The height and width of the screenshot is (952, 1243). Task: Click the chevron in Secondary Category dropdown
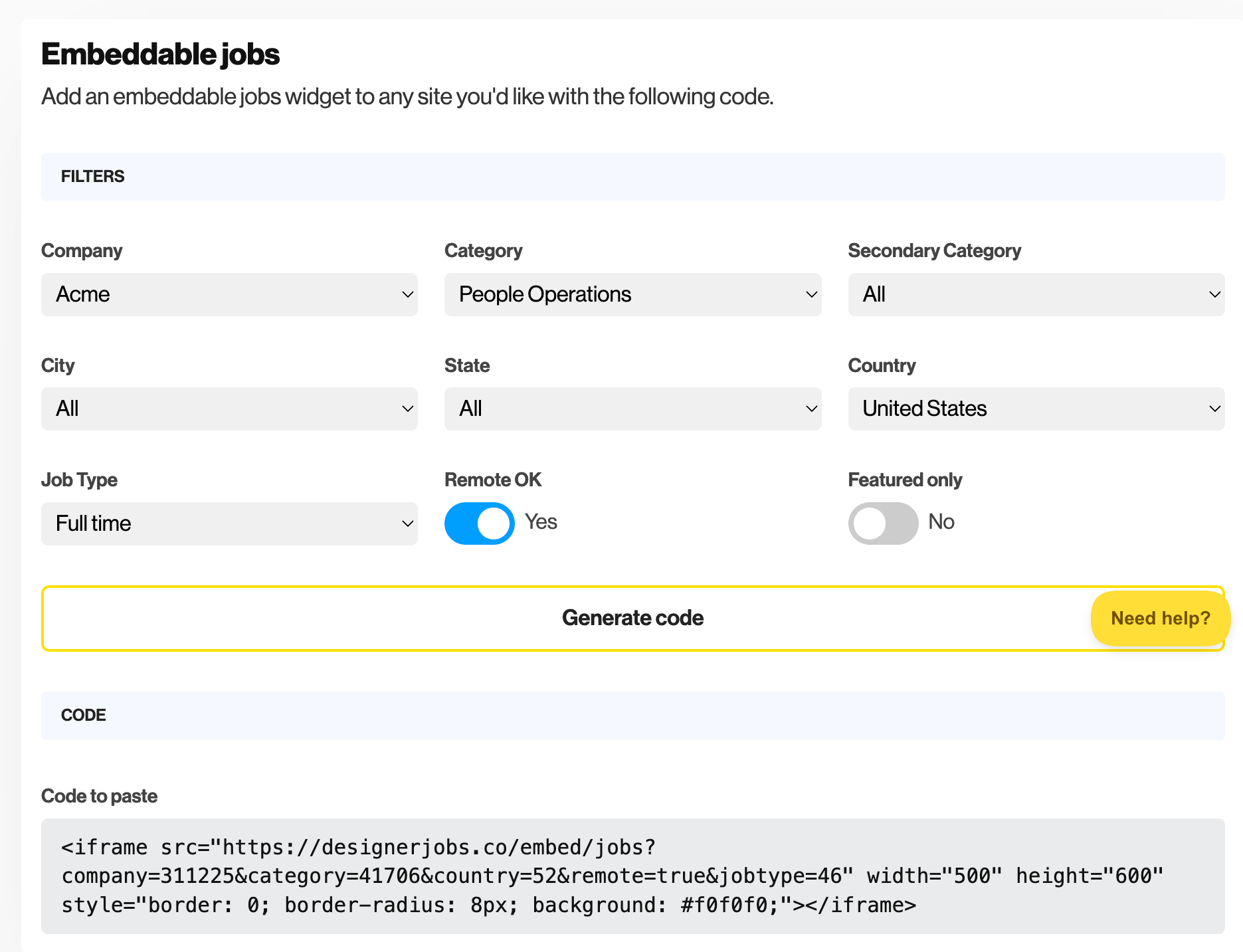tap(1214, 294)
